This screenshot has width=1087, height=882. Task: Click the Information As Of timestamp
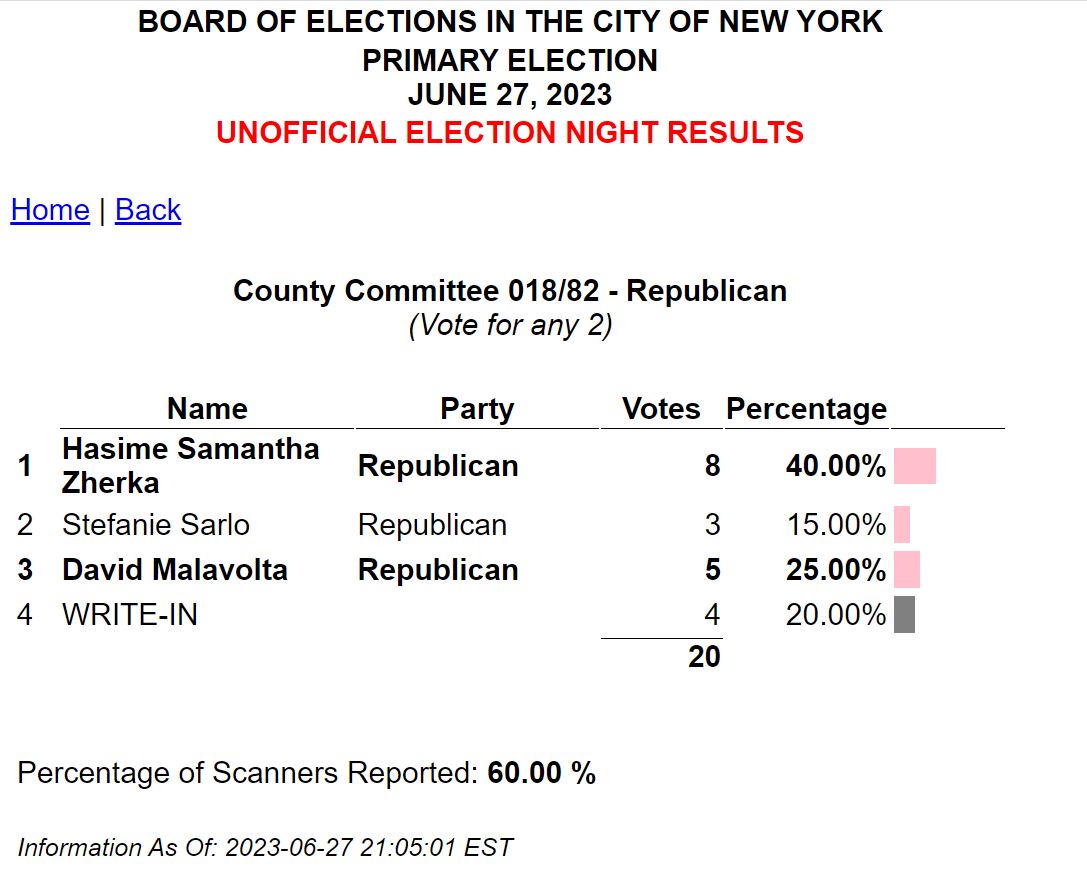click(x=265, y=847)
